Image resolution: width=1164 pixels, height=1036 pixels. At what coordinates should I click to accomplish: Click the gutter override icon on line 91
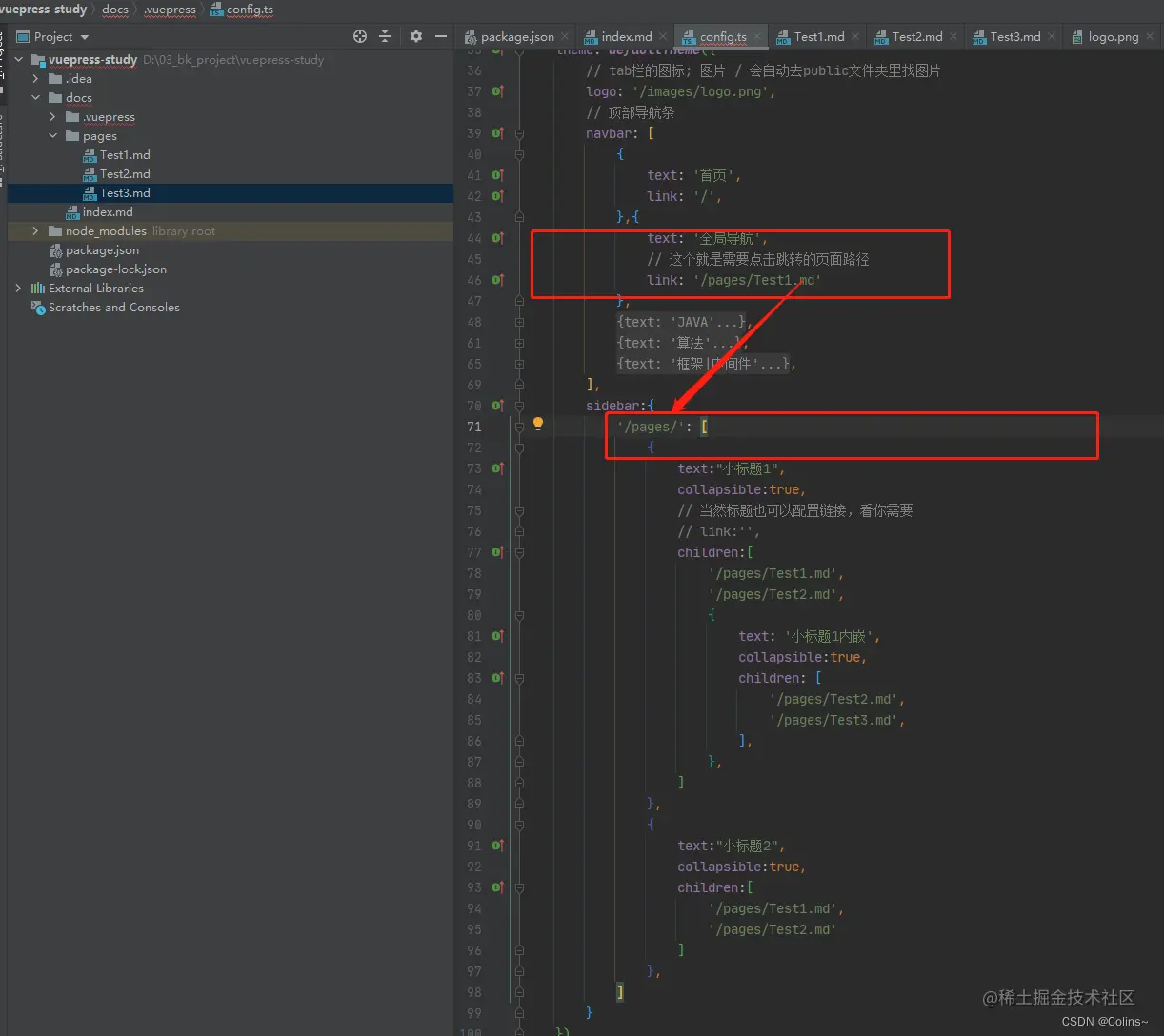[x=496, y=846]
